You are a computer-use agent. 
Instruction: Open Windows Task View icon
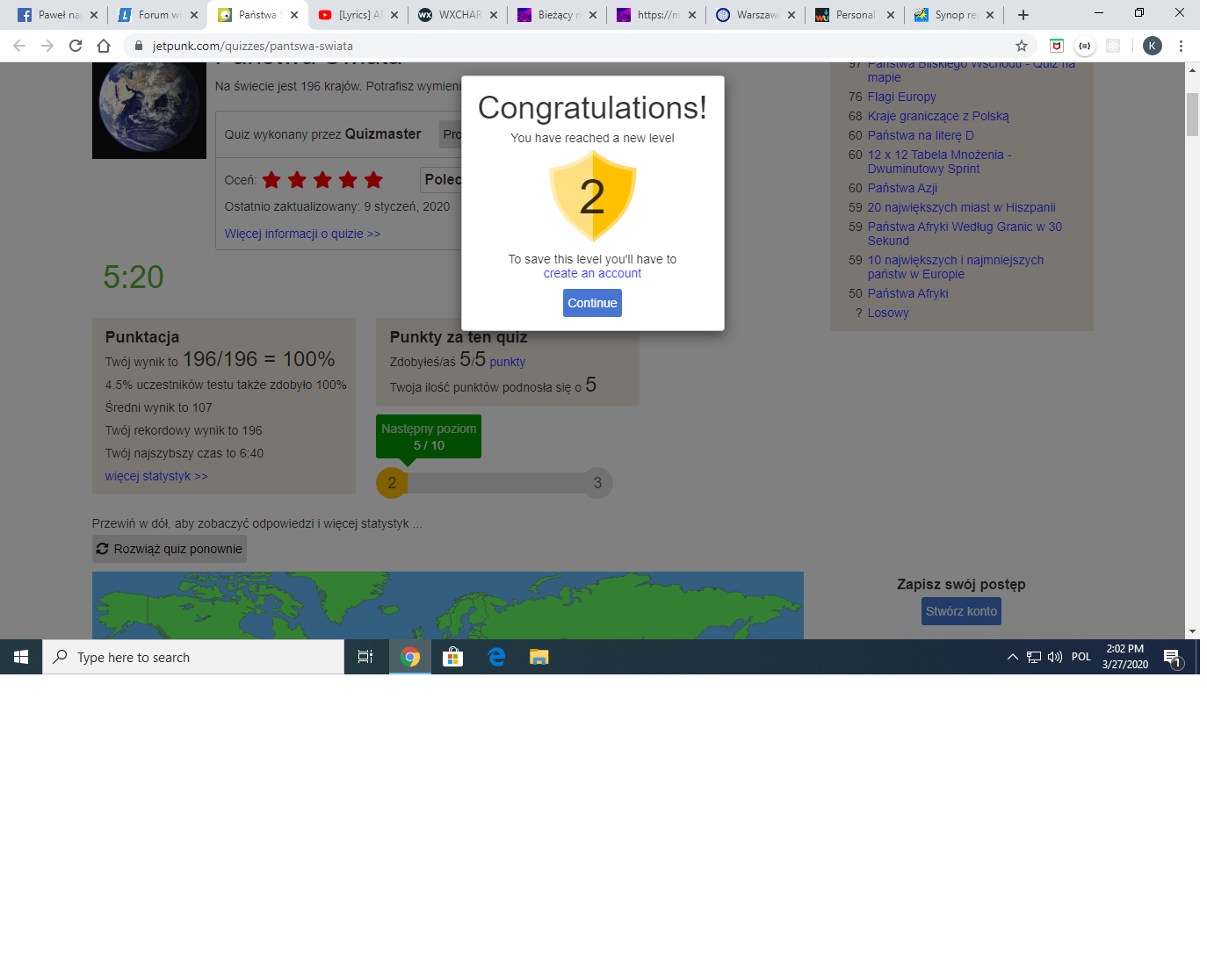point(365,657)
